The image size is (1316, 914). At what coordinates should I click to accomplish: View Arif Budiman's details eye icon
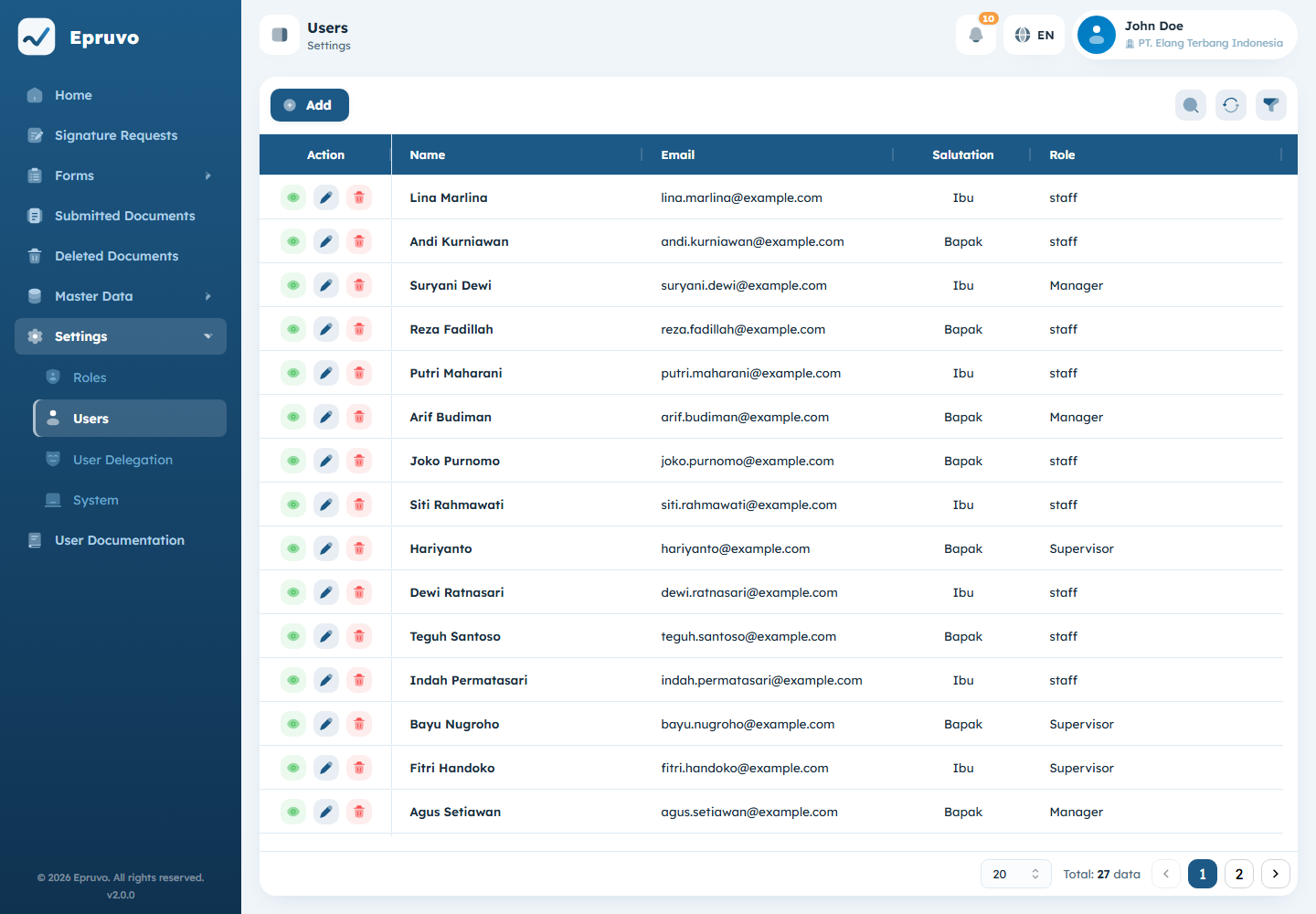pos(293,417)
